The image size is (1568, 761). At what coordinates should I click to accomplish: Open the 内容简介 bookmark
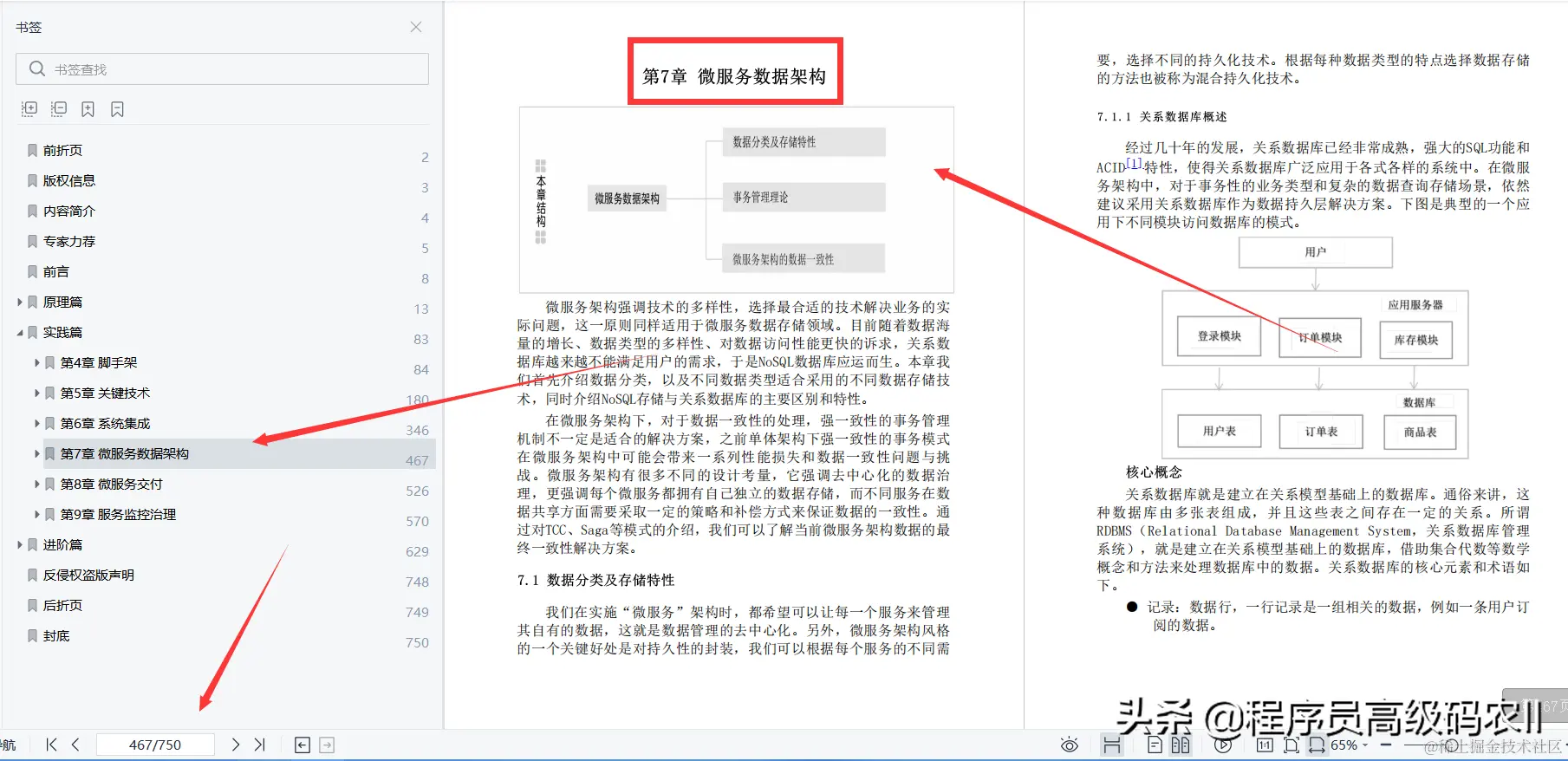[x=69, y=211]
